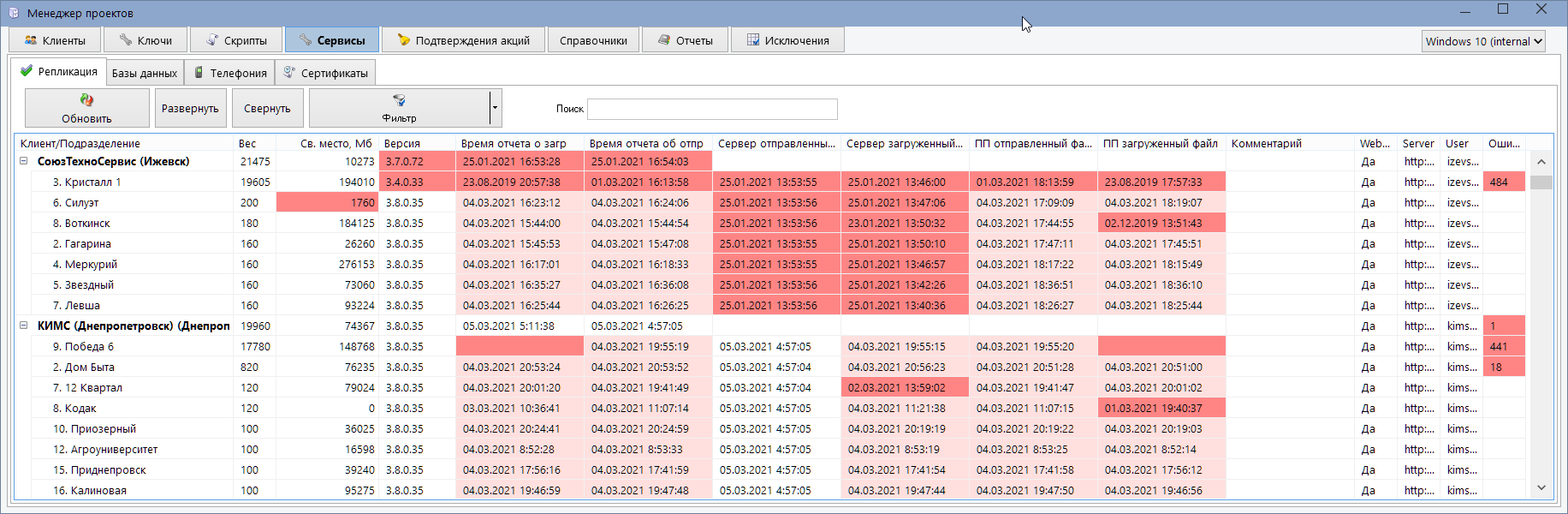Click the Репликация checkmark icon
Viewport: 1568px width, 514px height.
click(x=27, y=70)
